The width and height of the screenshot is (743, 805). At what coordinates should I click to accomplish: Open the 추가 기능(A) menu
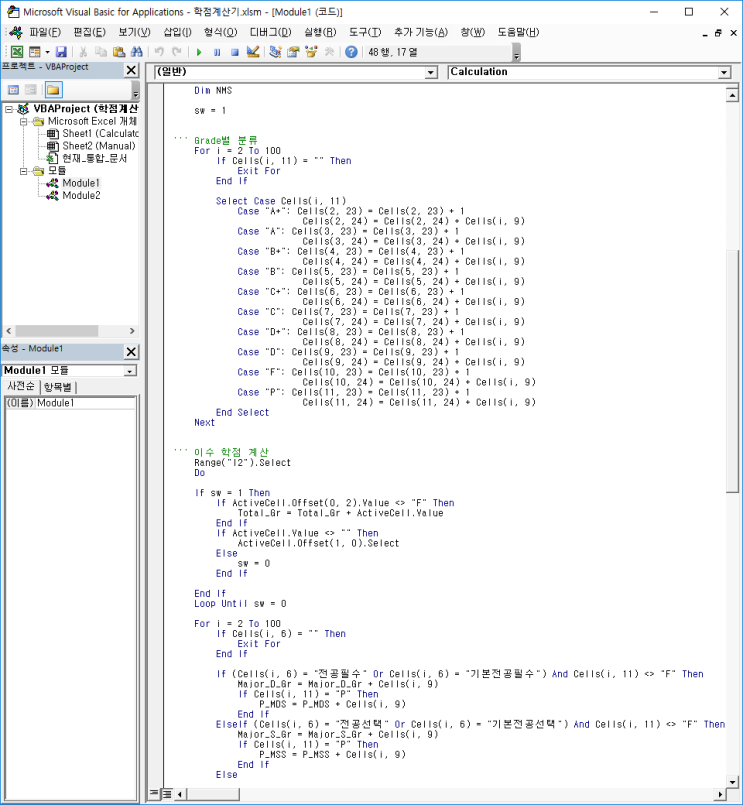(421, 32)
